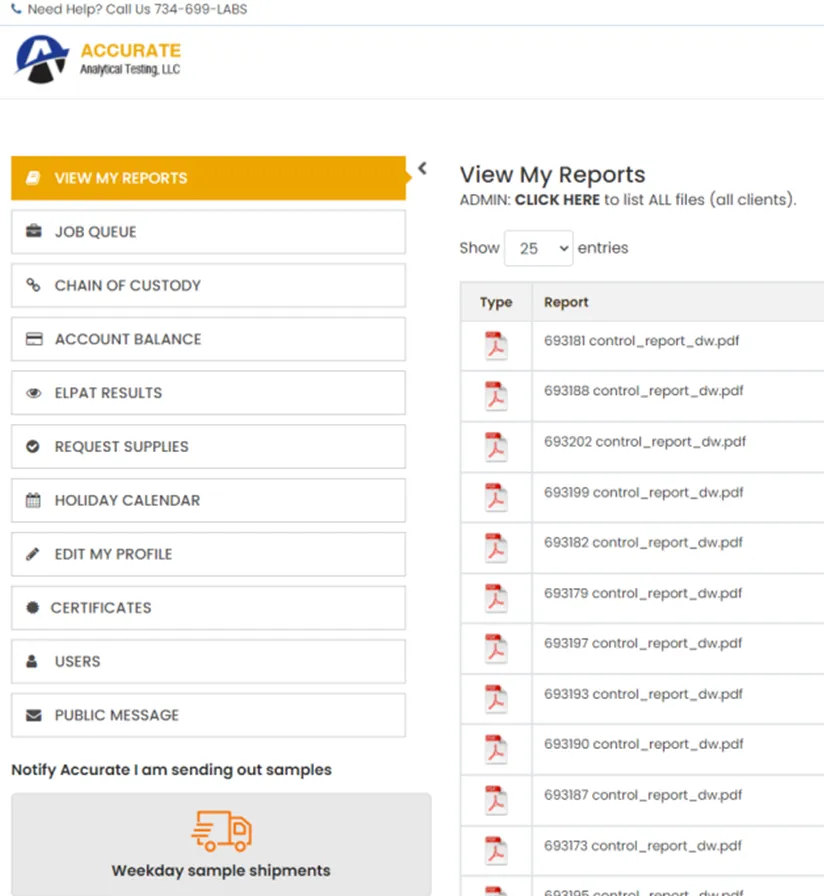824x896 pixels.
Task: Click the eye icon beside ELPAT Results
Action: pos(33,393)
